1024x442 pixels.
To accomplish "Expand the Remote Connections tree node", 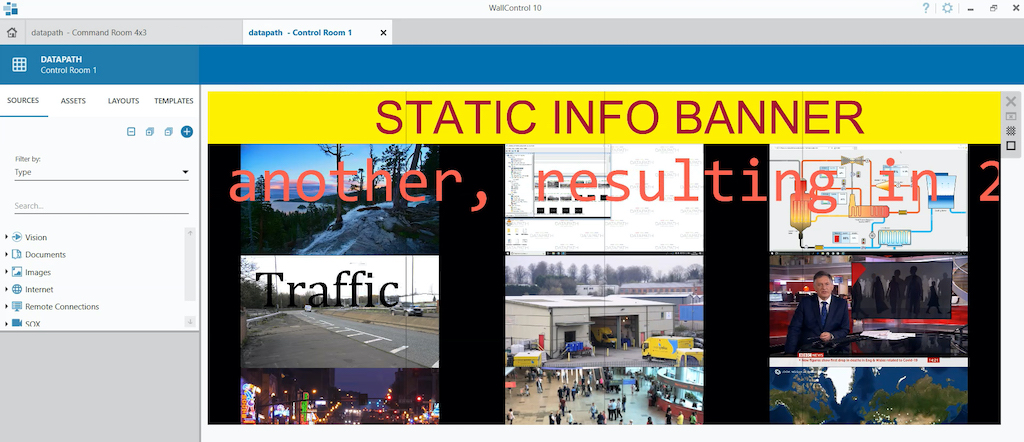I will pos(7,307).
